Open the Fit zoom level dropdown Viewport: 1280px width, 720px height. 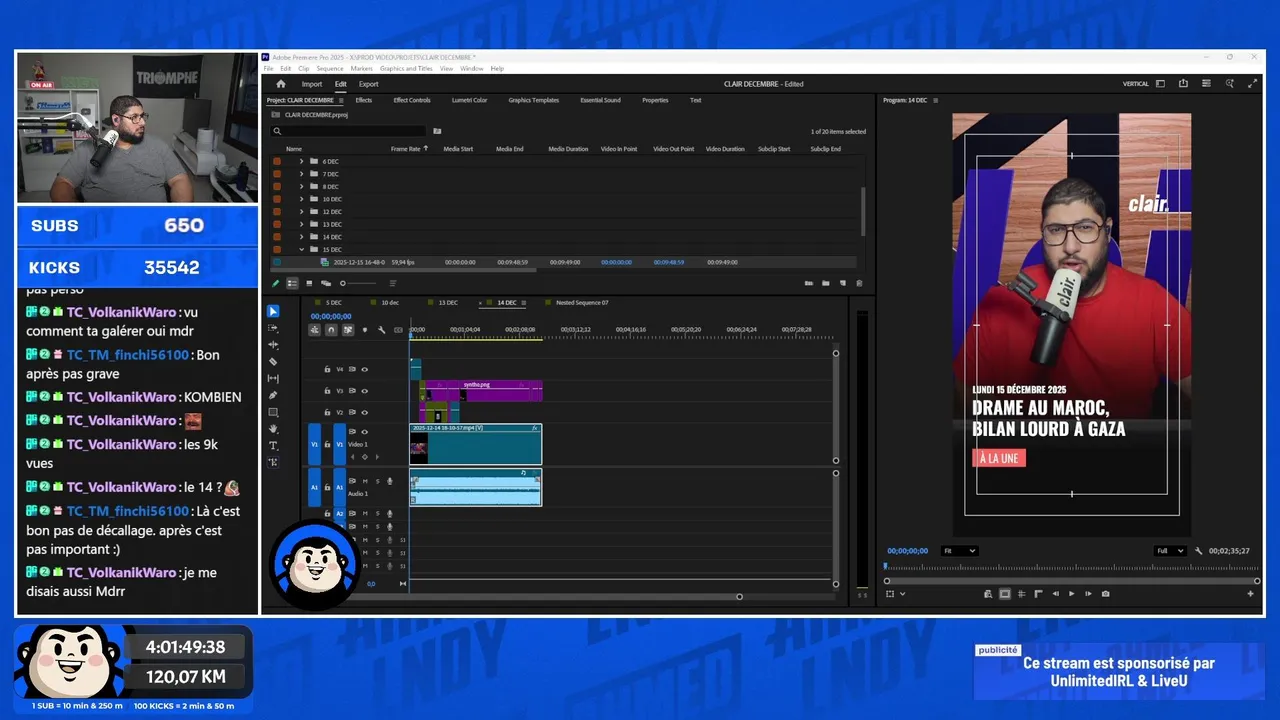(x=959, y=551)
